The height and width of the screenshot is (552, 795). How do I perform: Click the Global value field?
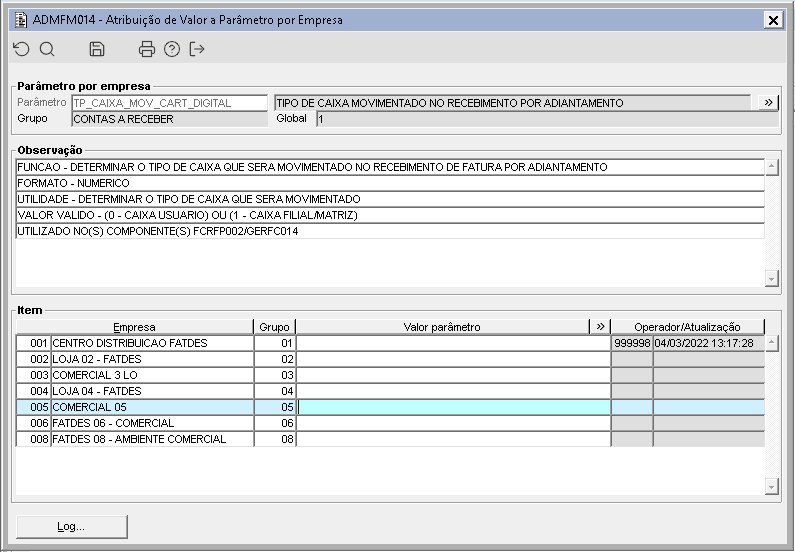pos(548,119)
